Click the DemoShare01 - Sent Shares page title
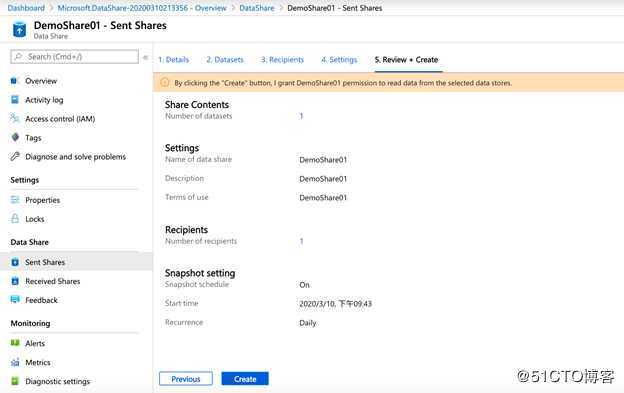This screenshot has width=624, height=393. pyautogui.click(x=100, y=25)
